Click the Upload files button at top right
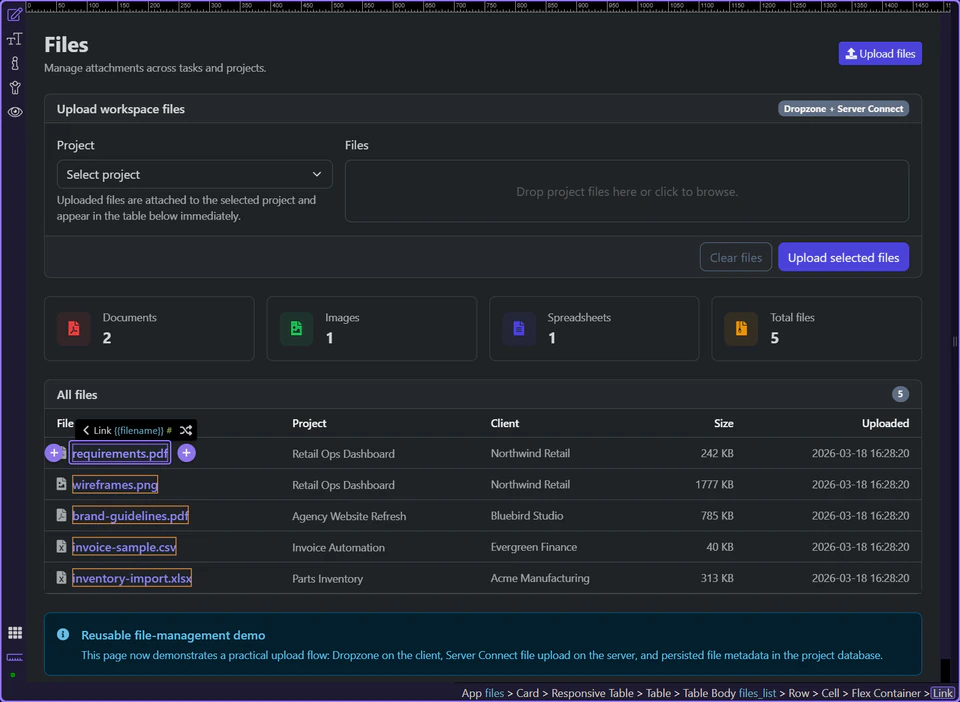Viewport: 960px width, 702px height. pos(879,53)
